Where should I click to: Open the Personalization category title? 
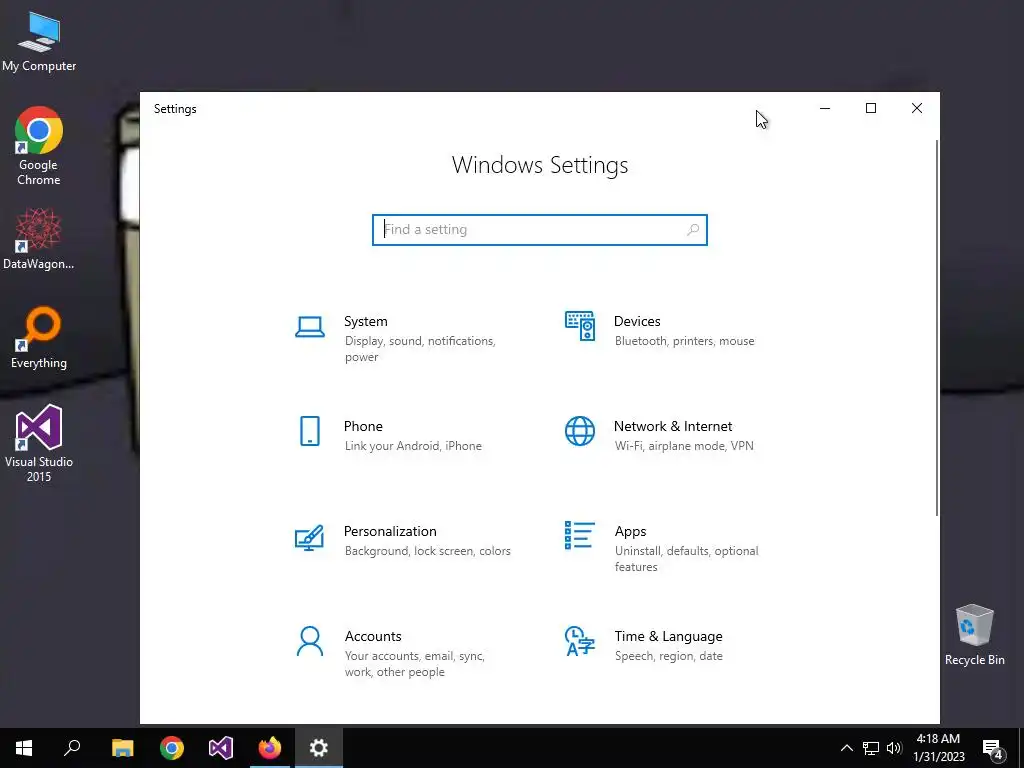(x=390, y=532)
